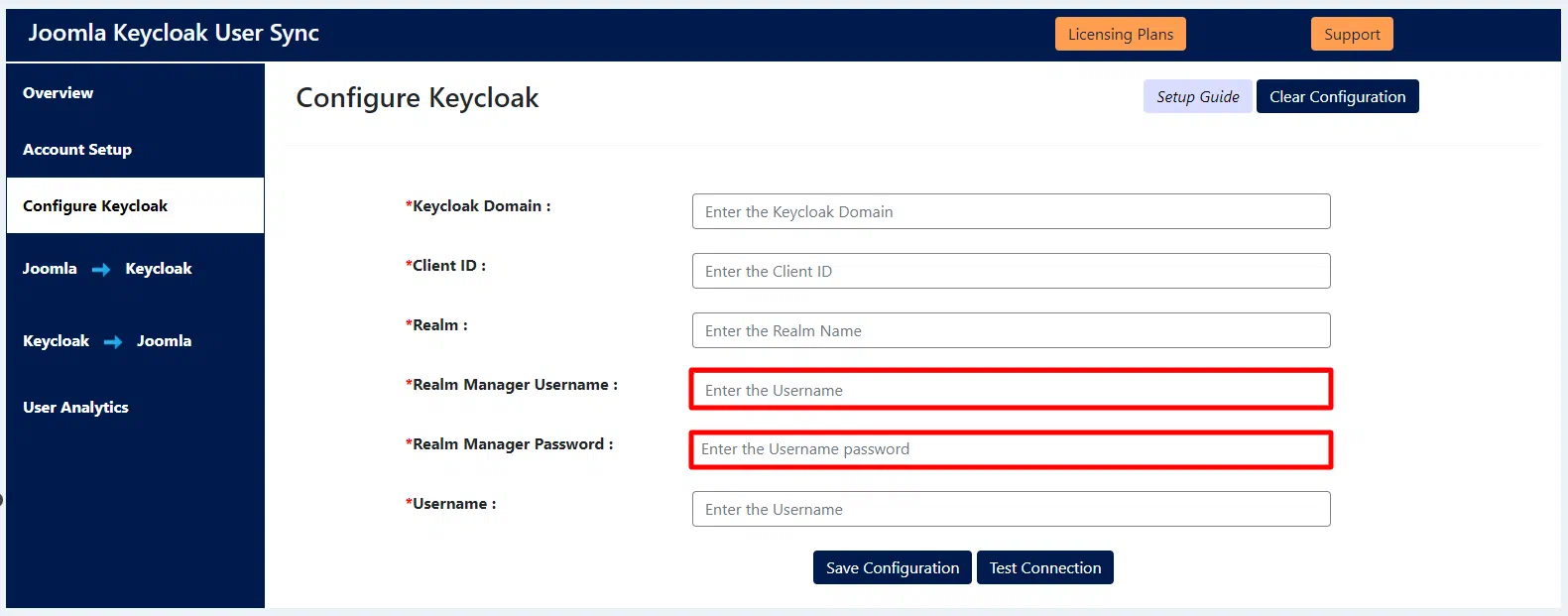Viewport: 1568px width, 616px height.
Task: Focus Realm Manager Password field
Action: [1011, 449]
